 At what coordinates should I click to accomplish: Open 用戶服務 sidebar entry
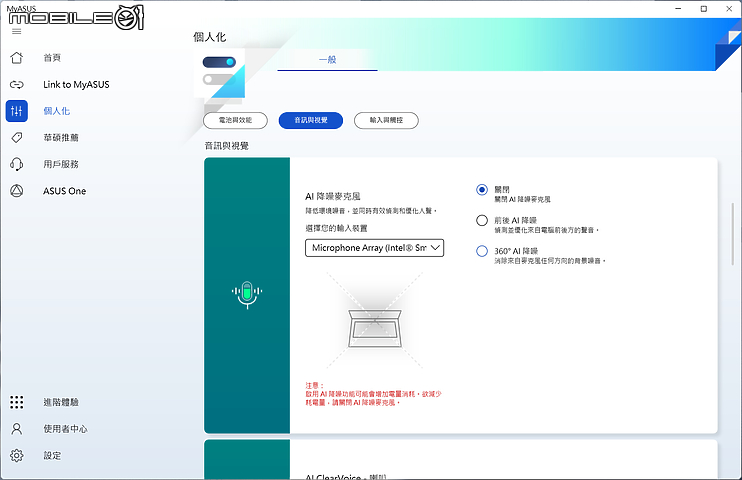61,164
